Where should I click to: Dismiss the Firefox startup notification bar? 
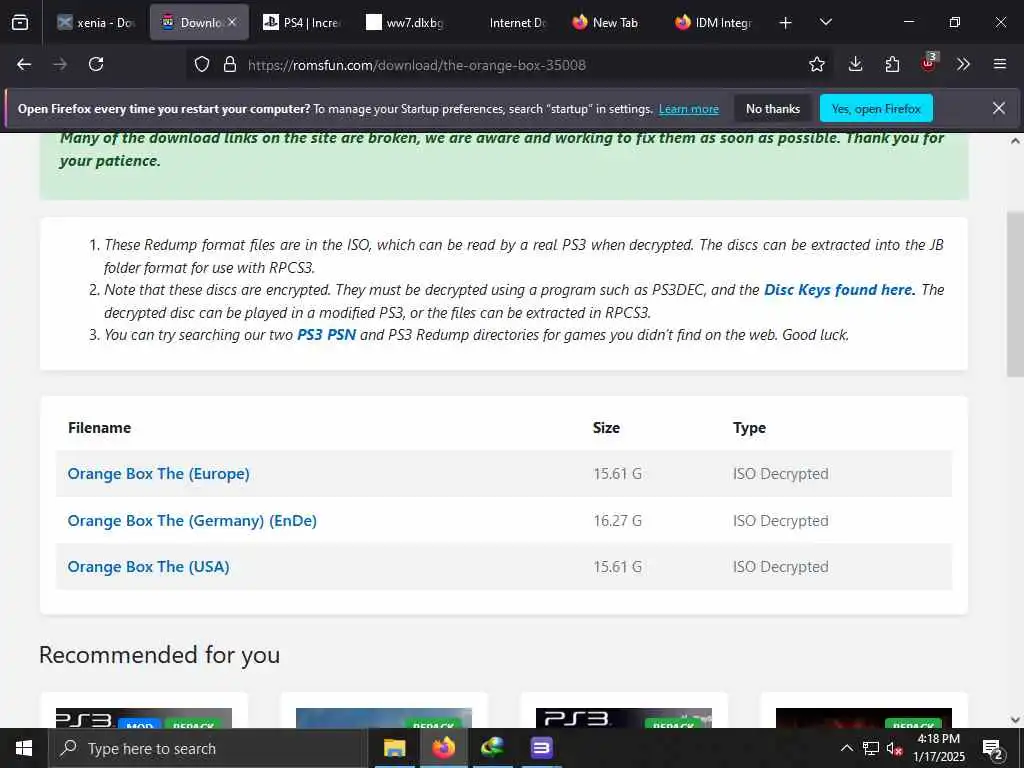coord(999,108)
